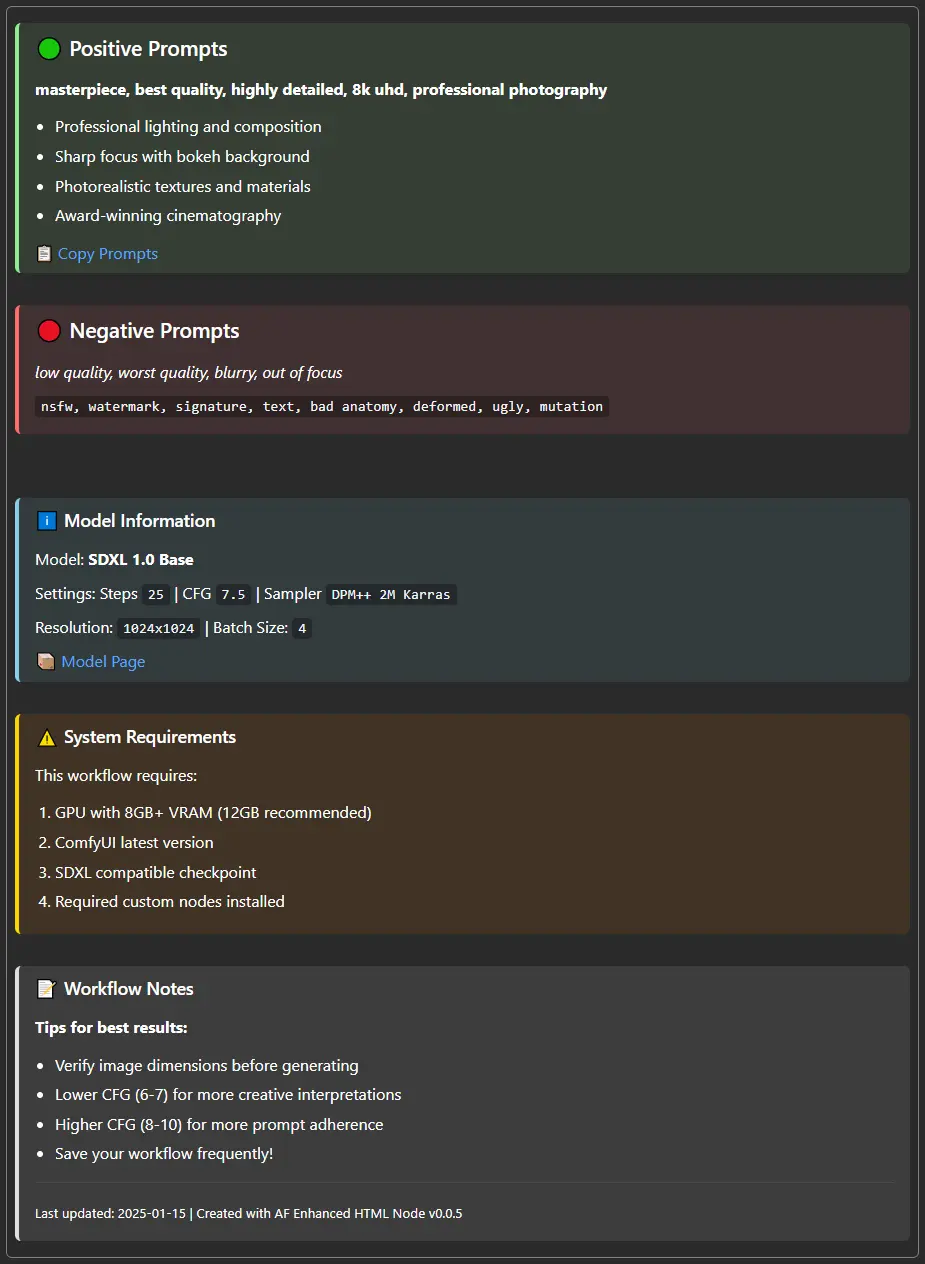Click the memo icon beside Workflow Notes

click(x=46, y=989)
